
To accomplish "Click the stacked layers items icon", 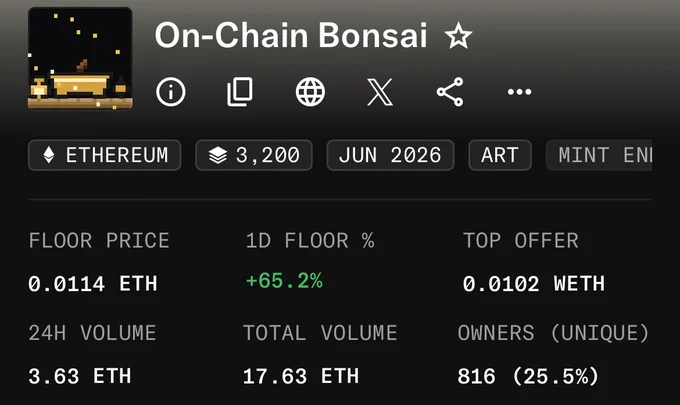I will pyautogui.click(x=218, y=155).
